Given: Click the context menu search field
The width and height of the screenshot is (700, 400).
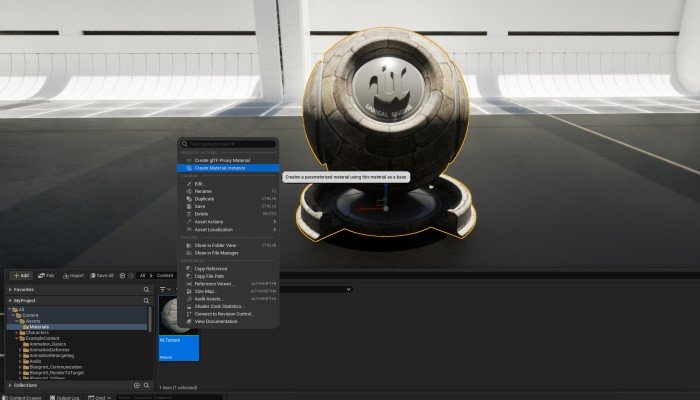Looking at the screenshot, I should pos(228,144).
